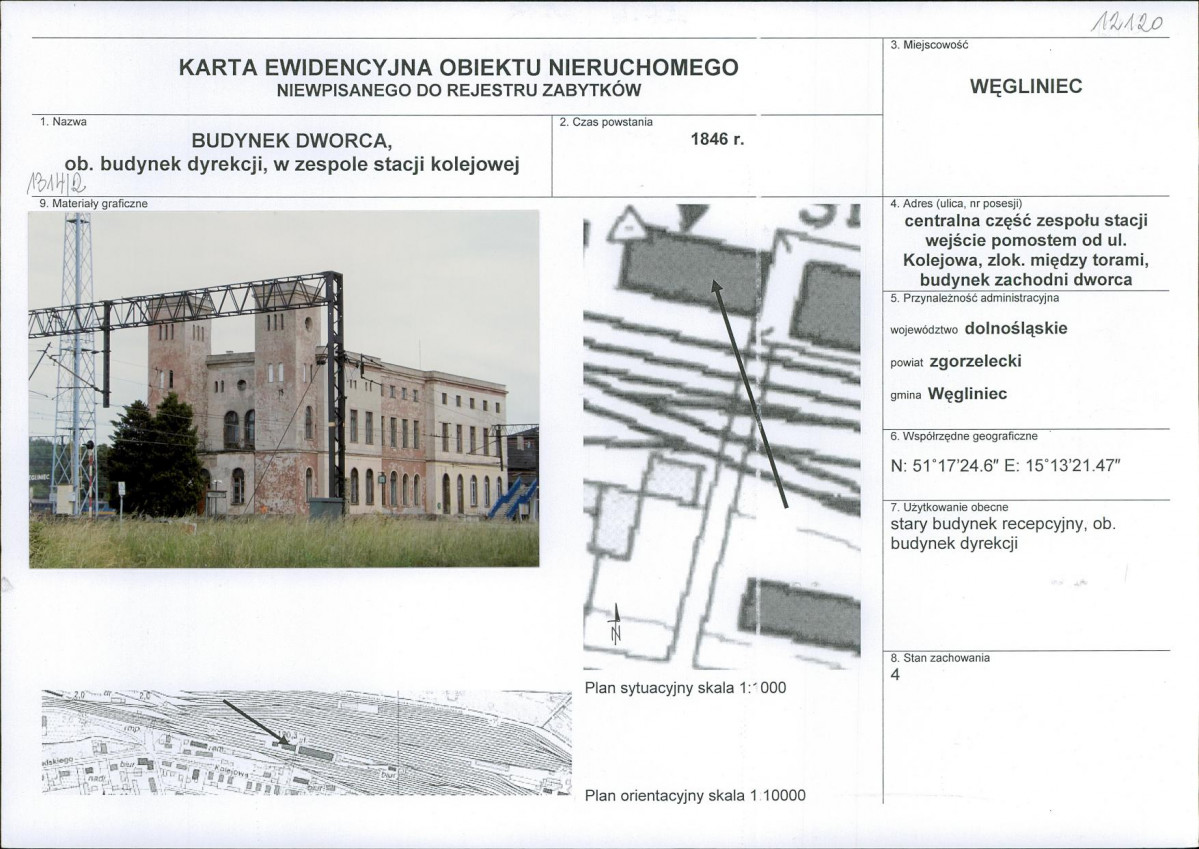This screenshot has width=1199, height=849.
Task: Click the address line 'centralna część zespołu stacji'
Action: point(1026,221)
